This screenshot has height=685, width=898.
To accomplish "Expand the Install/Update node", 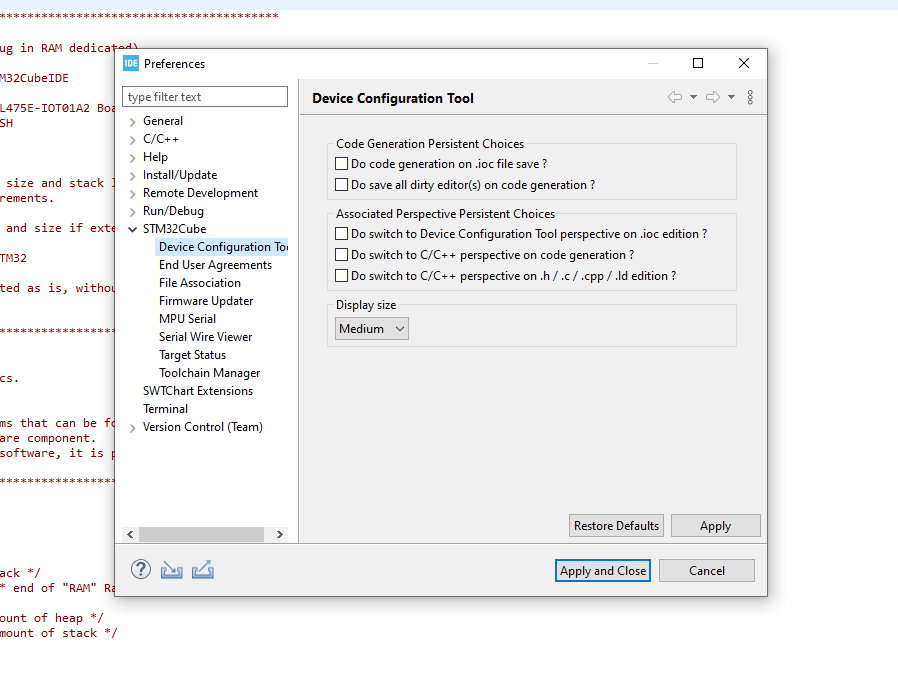I will pos(132,175).
